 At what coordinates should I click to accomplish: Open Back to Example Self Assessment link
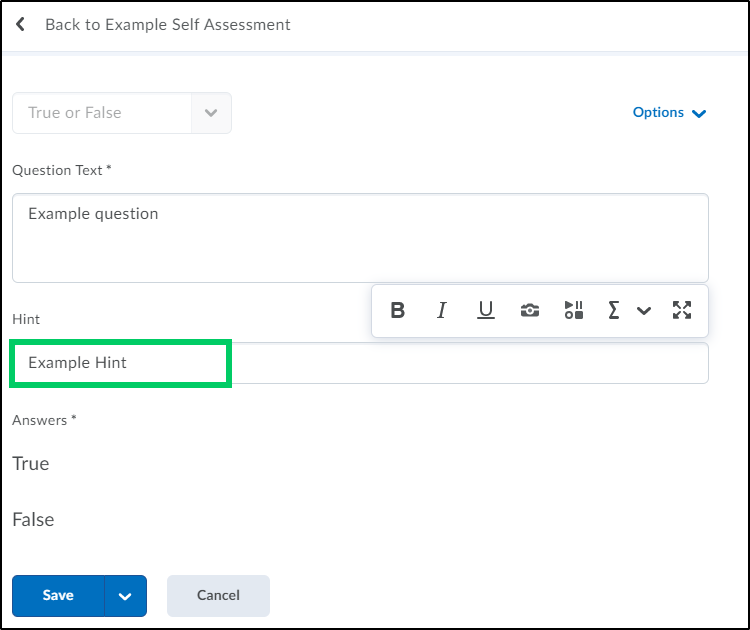pyautogui.click(x=167, y=24)
